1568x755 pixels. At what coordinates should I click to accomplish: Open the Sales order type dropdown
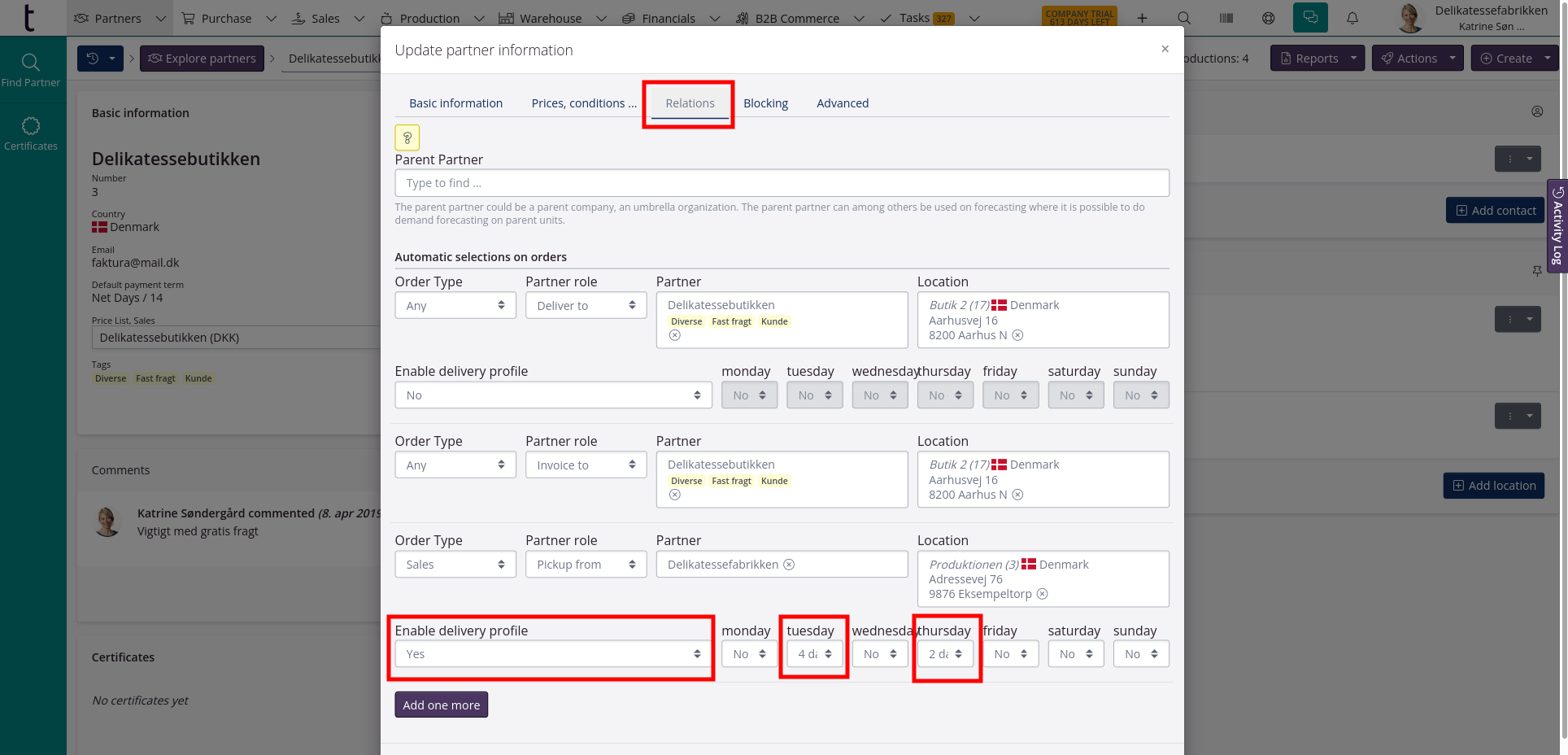click(455, 565)
